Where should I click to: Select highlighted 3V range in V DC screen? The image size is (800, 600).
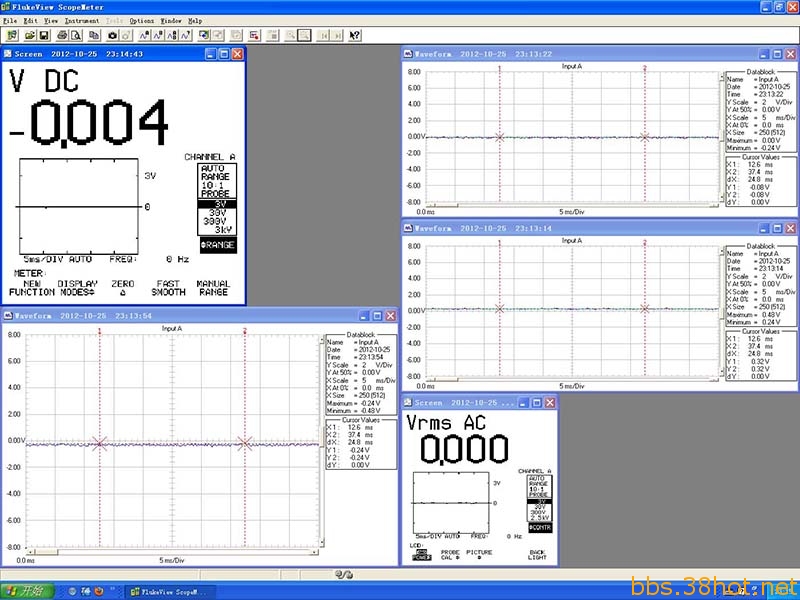click(217, 204)
